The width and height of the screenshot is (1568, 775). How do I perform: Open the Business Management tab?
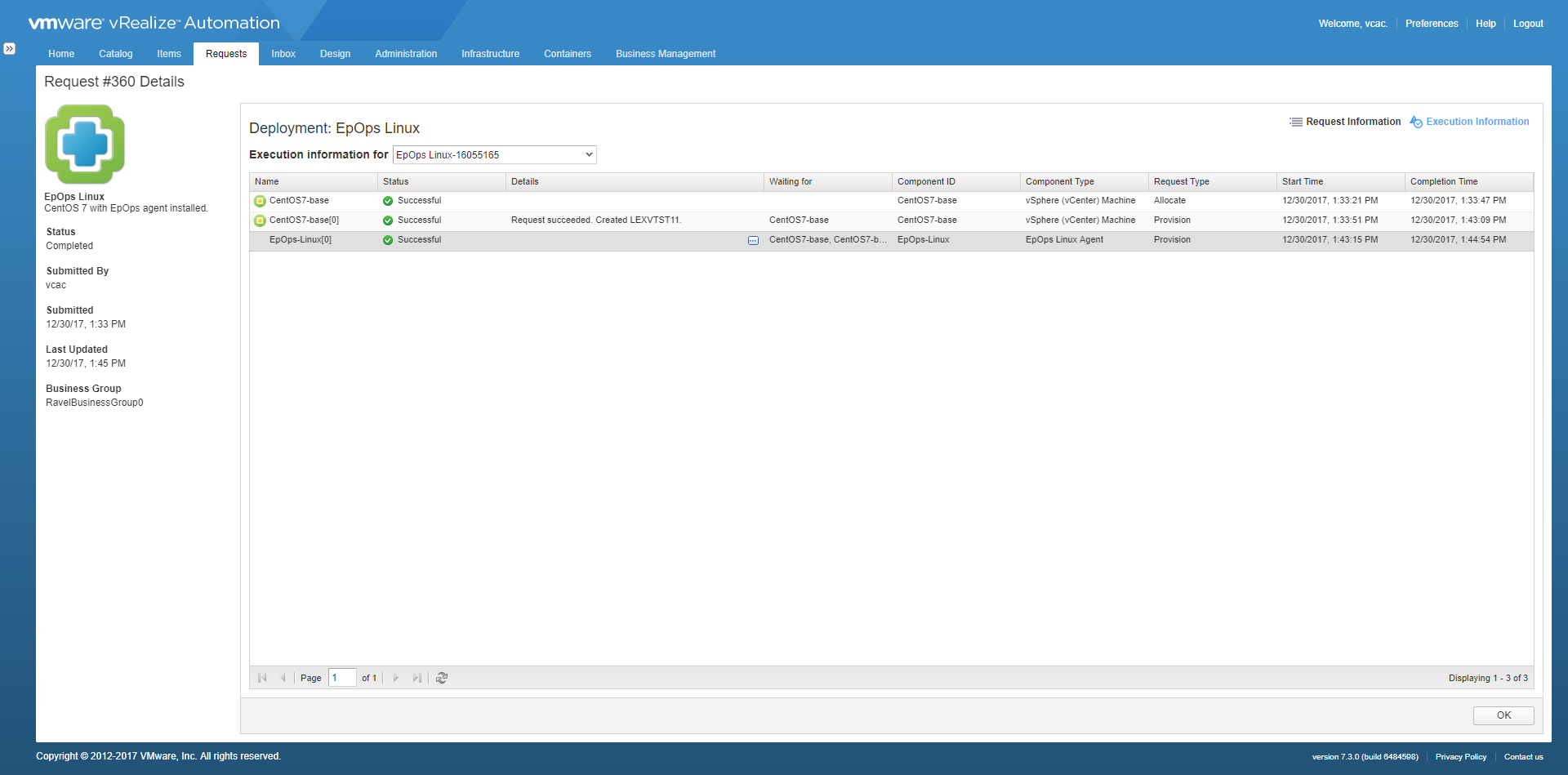tap(665, 54)
